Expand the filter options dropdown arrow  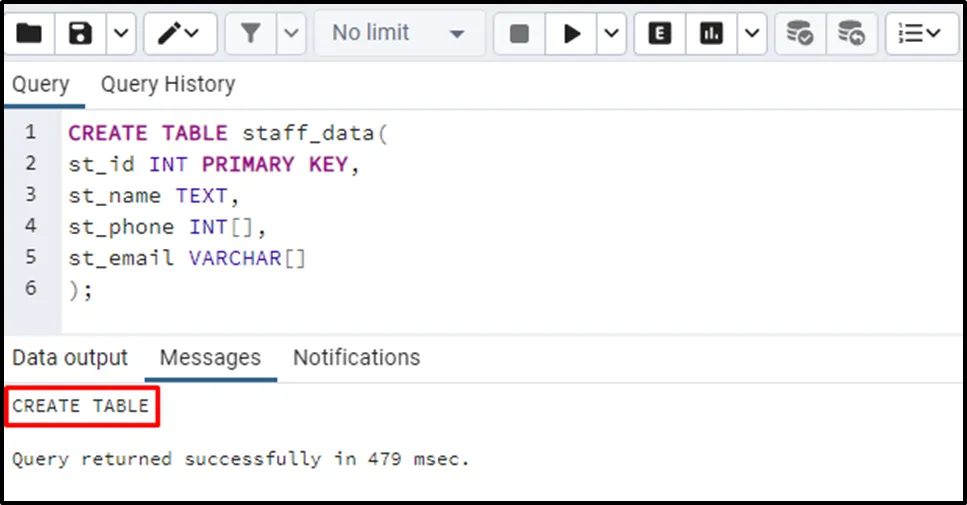click(291, 34)
